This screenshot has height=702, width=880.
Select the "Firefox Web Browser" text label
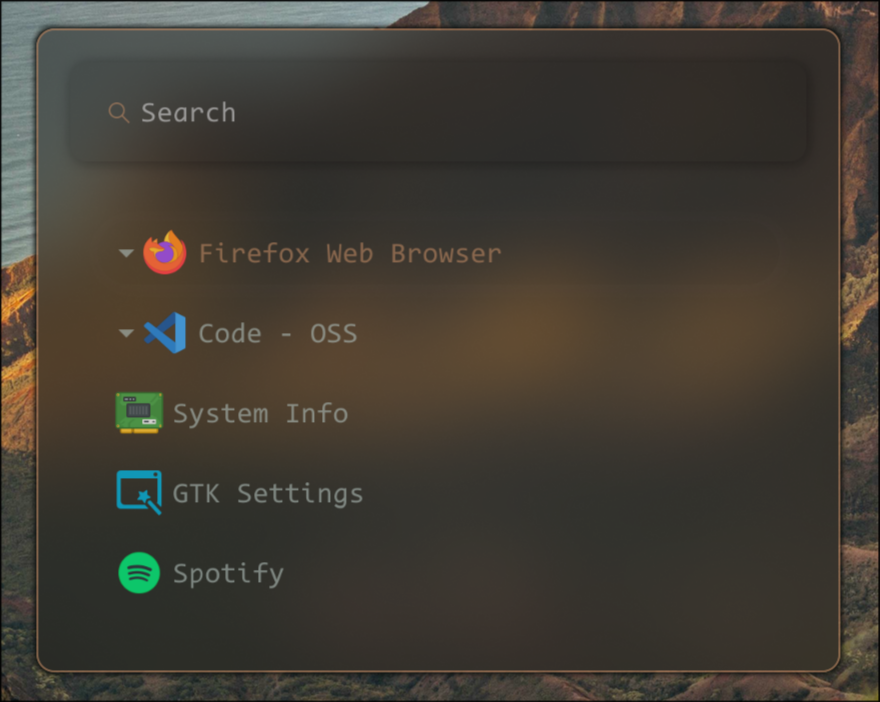[x=349, y=253]
